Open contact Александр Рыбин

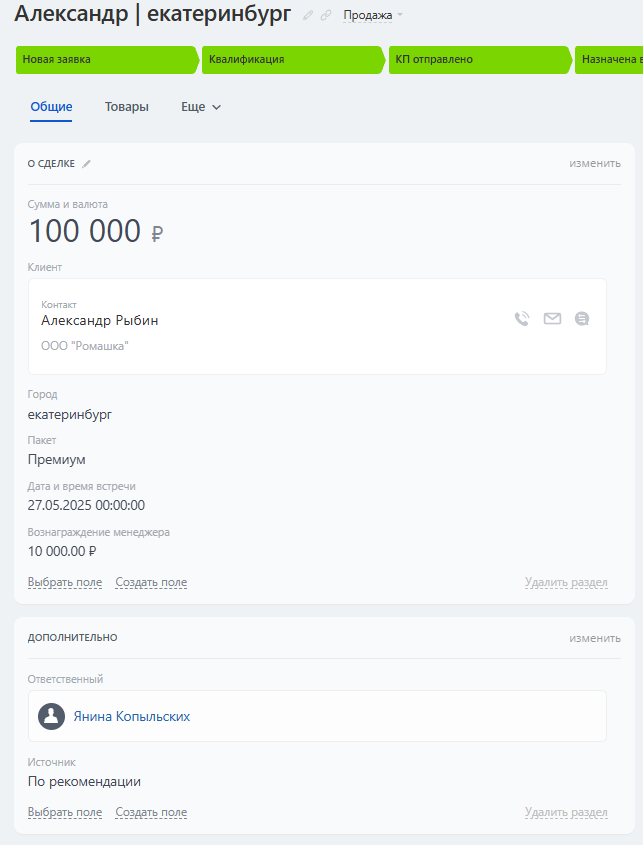click(100, 321)
